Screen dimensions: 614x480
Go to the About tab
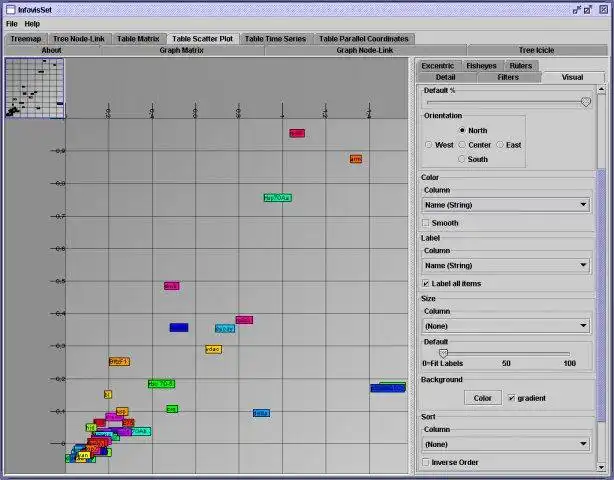(x=51, y=50)
